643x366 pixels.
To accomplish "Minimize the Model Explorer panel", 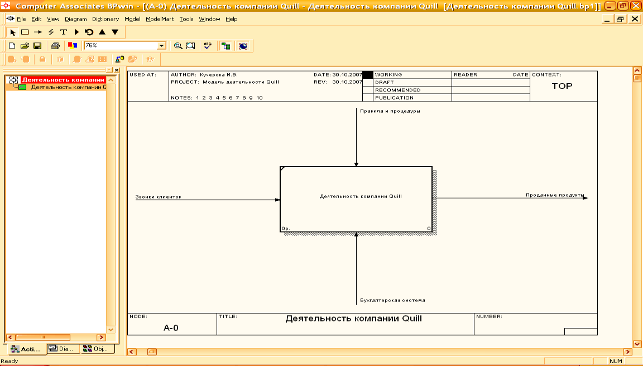I will click(x=109, y=70).
